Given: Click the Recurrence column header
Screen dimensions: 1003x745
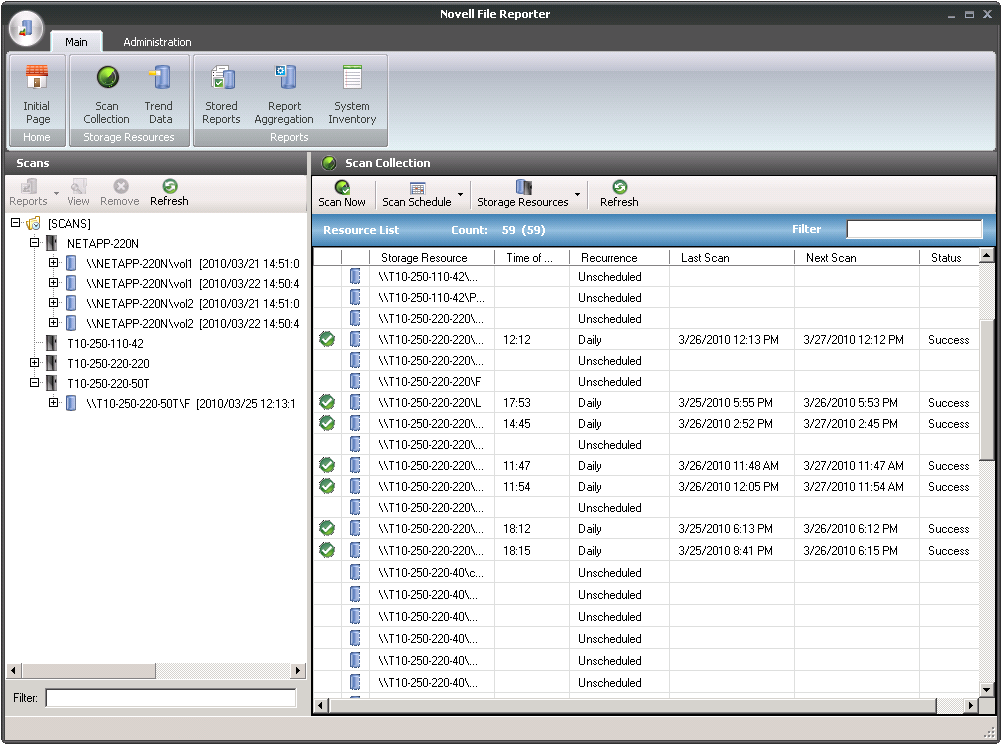Looking at the screenshot, I should click(x=609, y=258).
